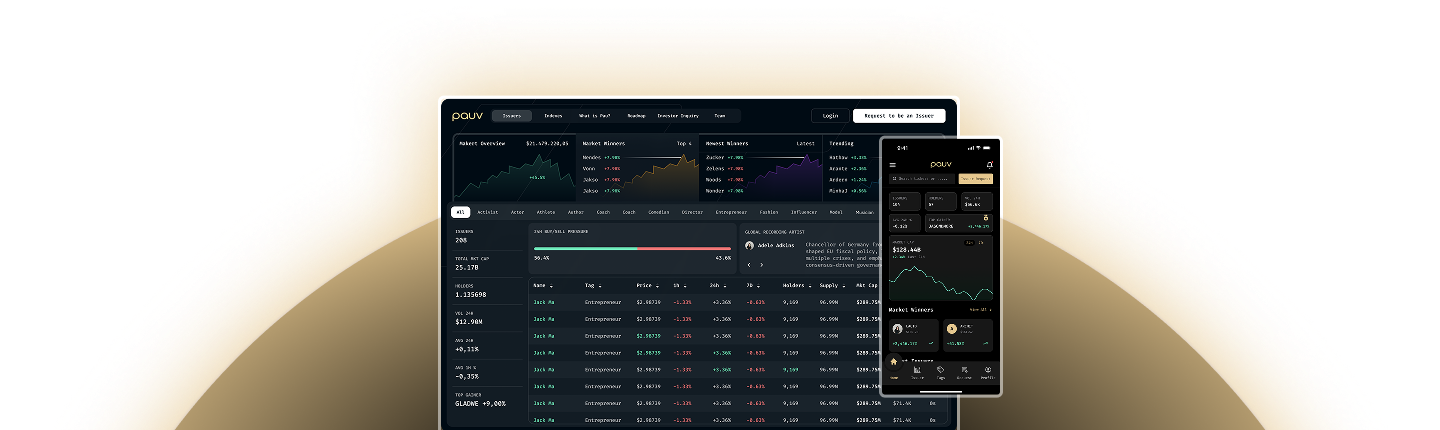Select the Entrepreneur category tab
Screen dimensions: 1440x430
point(731,212)
